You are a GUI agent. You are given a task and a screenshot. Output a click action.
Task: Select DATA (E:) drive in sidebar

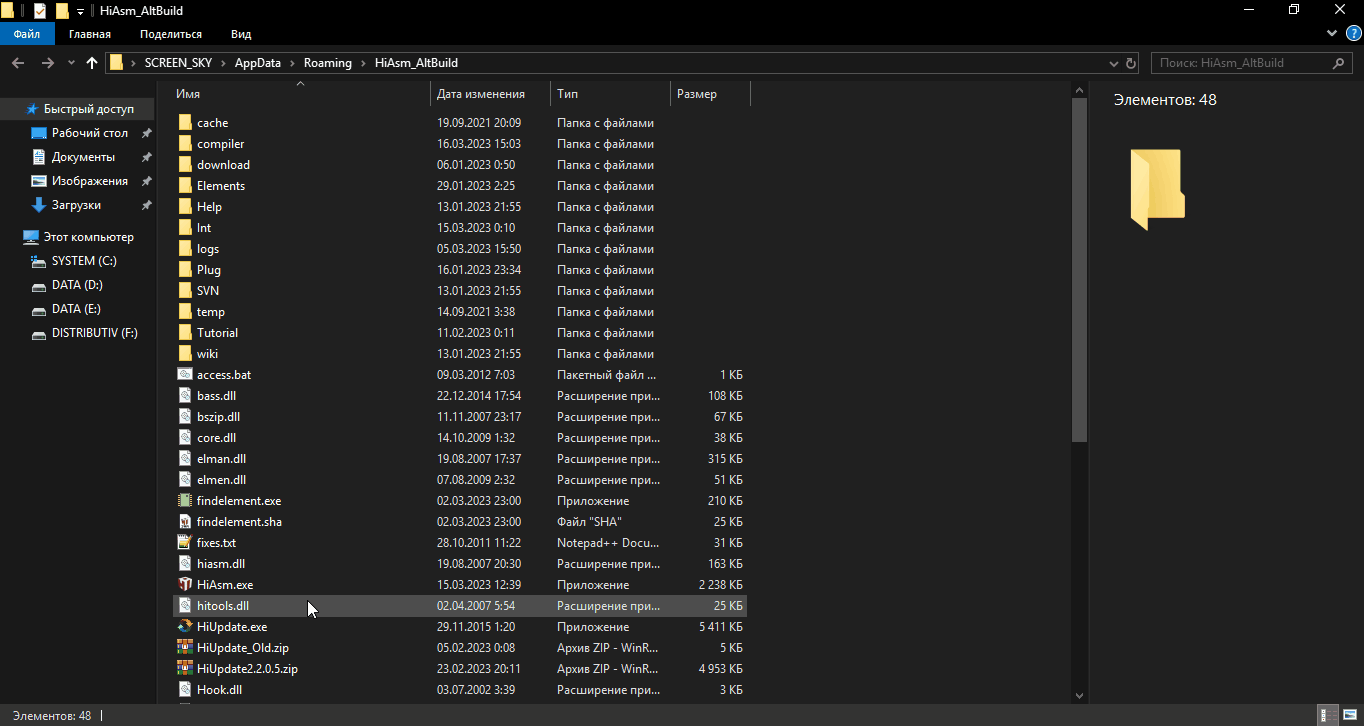[76, 309]
